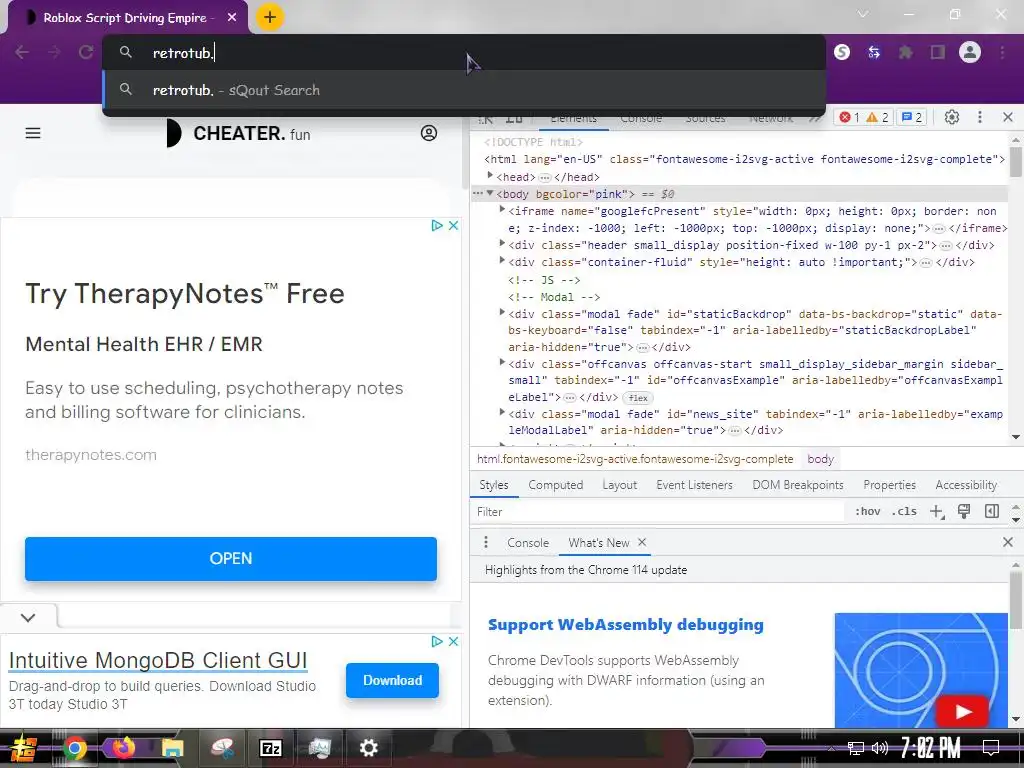This screenshot has width=1024, height=768.
Task: Click the OPEN button on TherapyNotes ad
Action: point(231,558)
